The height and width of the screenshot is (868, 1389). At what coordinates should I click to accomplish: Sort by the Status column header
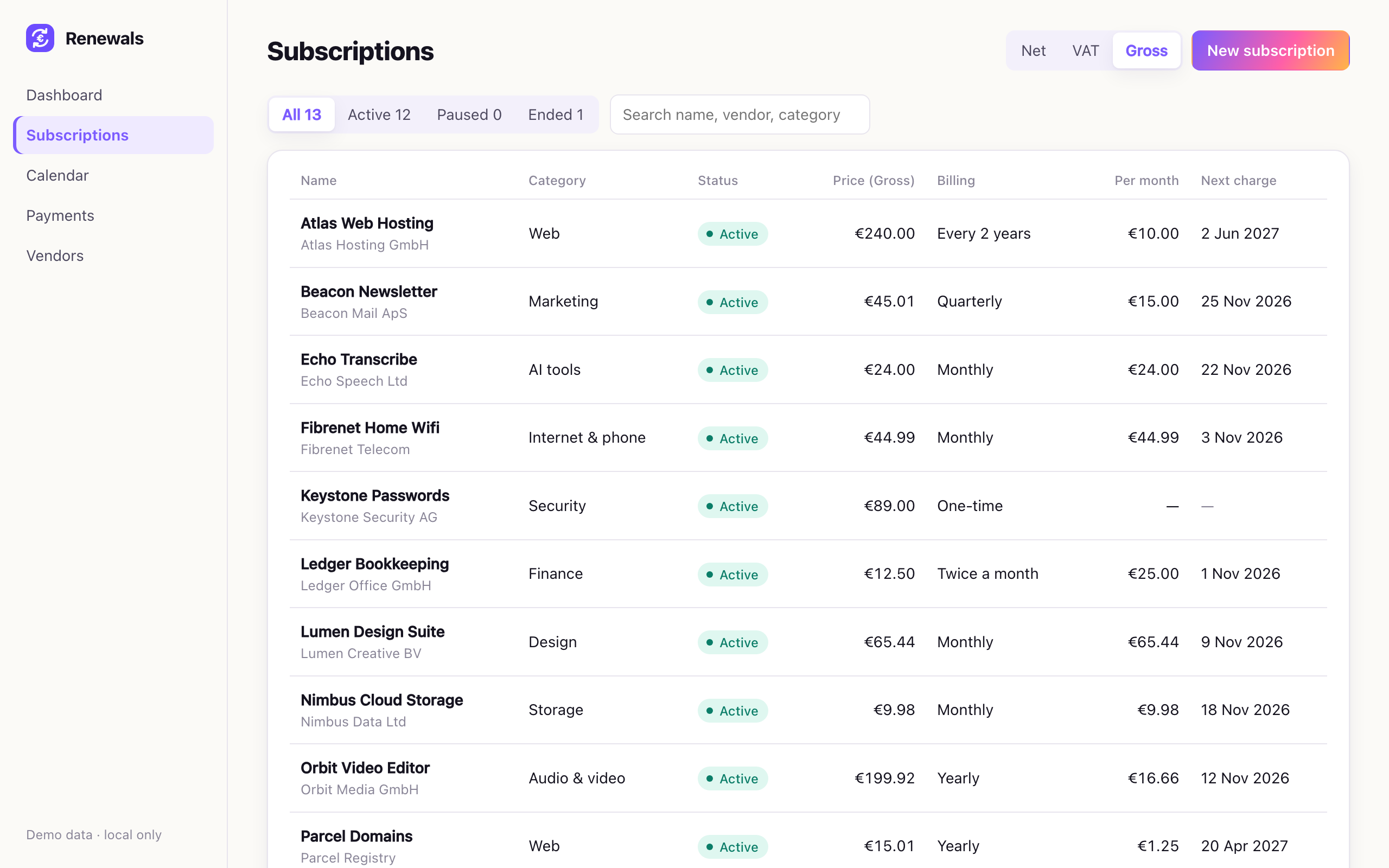tap(717, 180)
